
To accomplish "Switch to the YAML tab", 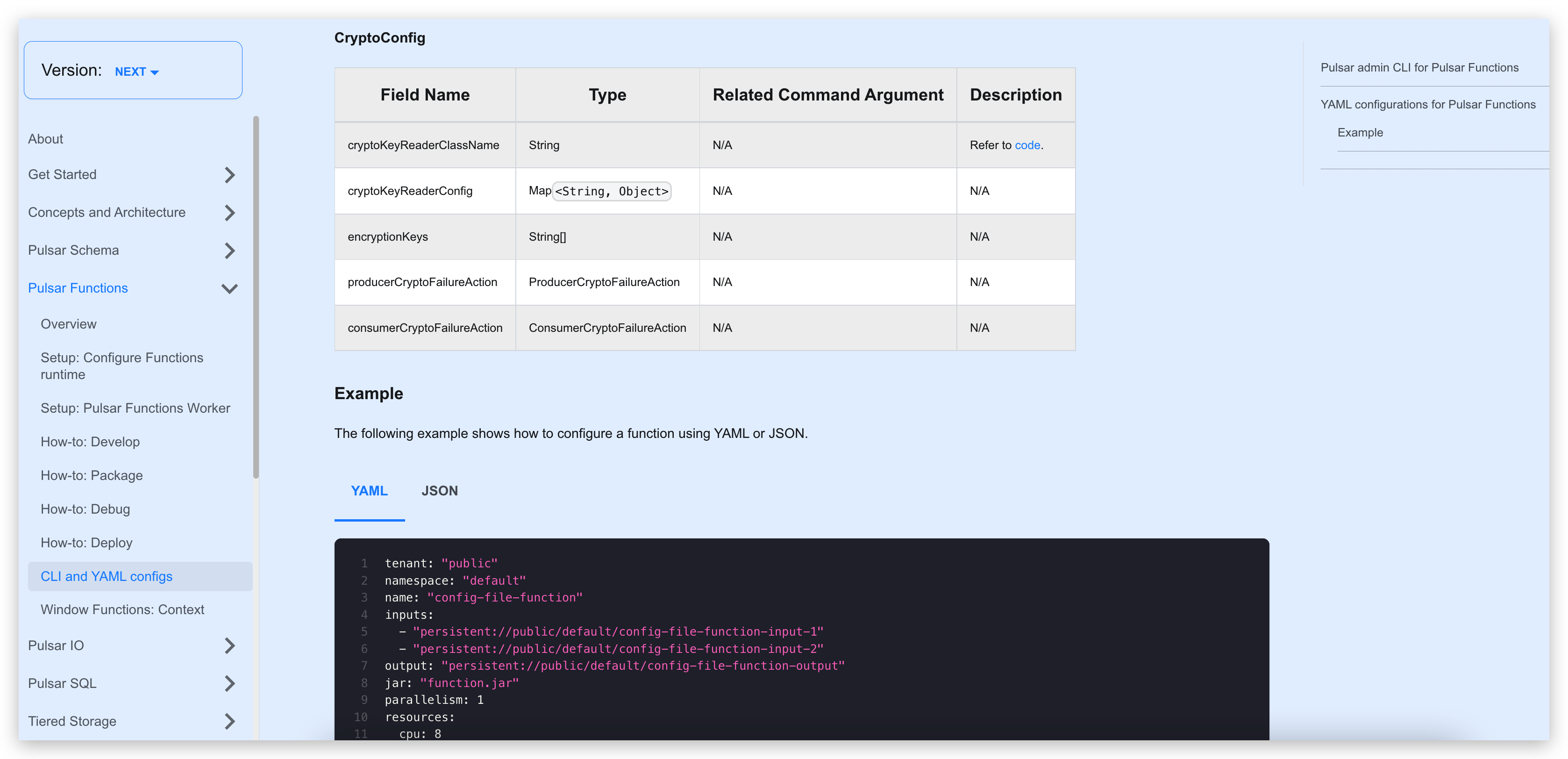I will tap(370, 491).
